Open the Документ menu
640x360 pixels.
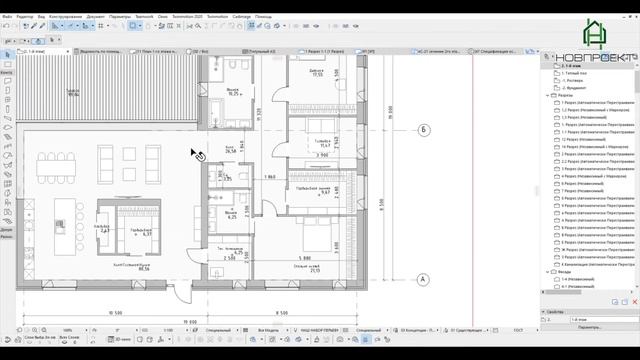[x=96, y=17]
